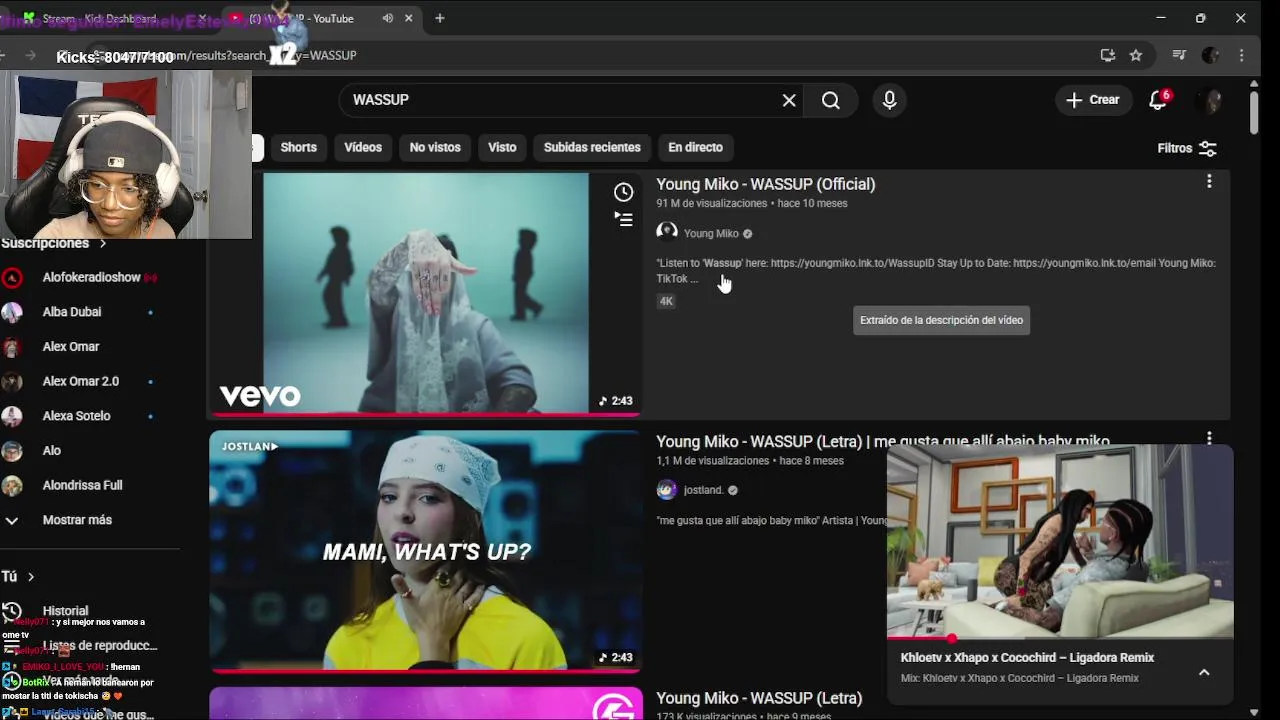Open Young Miko channel link
The width and height of the screenshot is (1280, 720).
711,233
